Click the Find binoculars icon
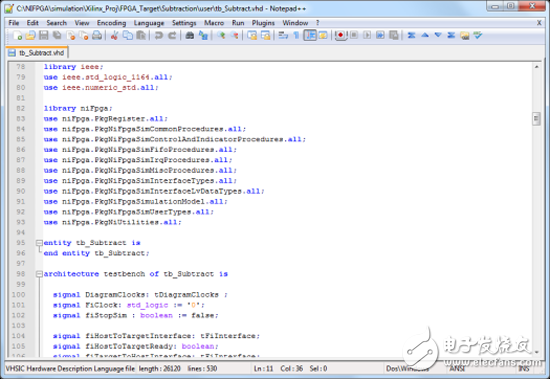The height and width of the screenshot is (379, 550). tap(189, 35)
